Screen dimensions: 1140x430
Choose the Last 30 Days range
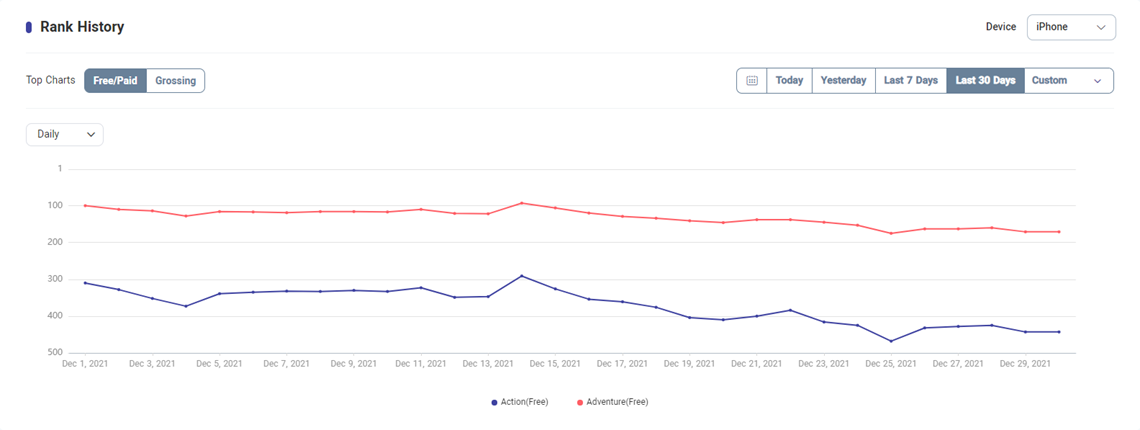point(985,81)
